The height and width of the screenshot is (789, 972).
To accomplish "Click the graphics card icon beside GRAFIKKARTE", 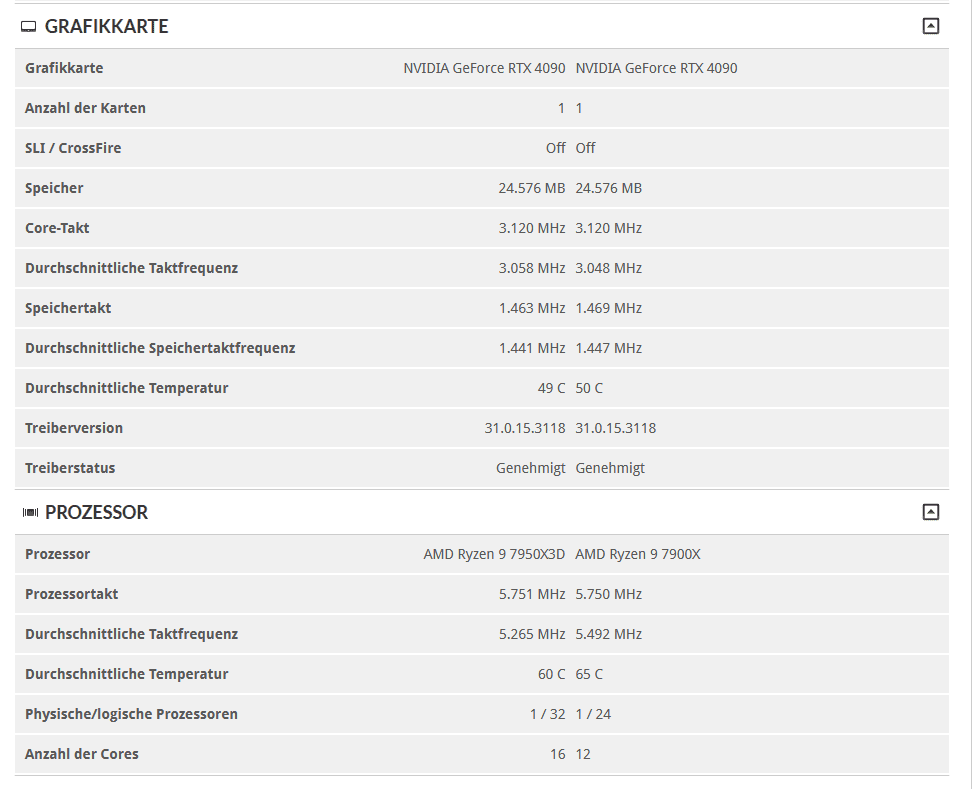I will pyautogui.click(x=29, y=27).
